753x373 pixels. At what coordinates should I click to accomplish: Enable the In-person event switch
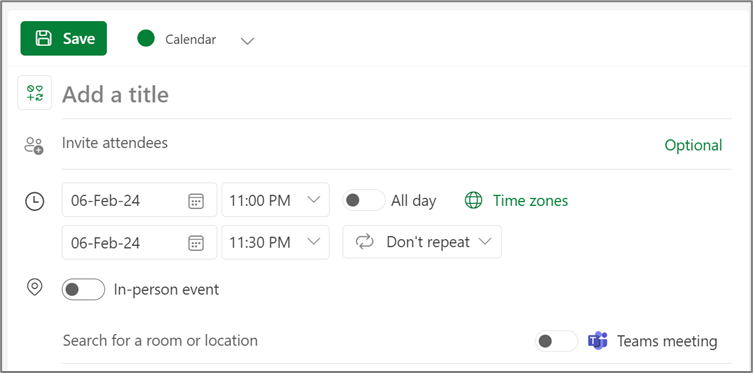point(83,289)
